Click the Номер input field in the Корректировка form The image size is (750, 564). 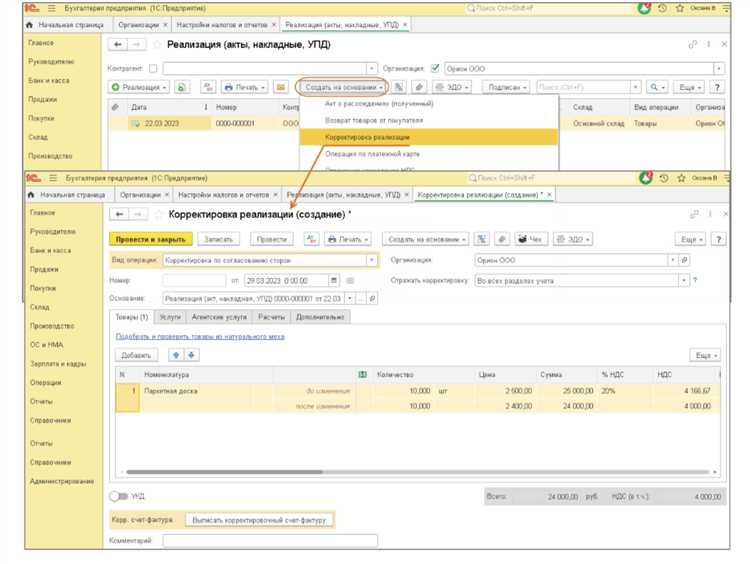click(194, 280)
